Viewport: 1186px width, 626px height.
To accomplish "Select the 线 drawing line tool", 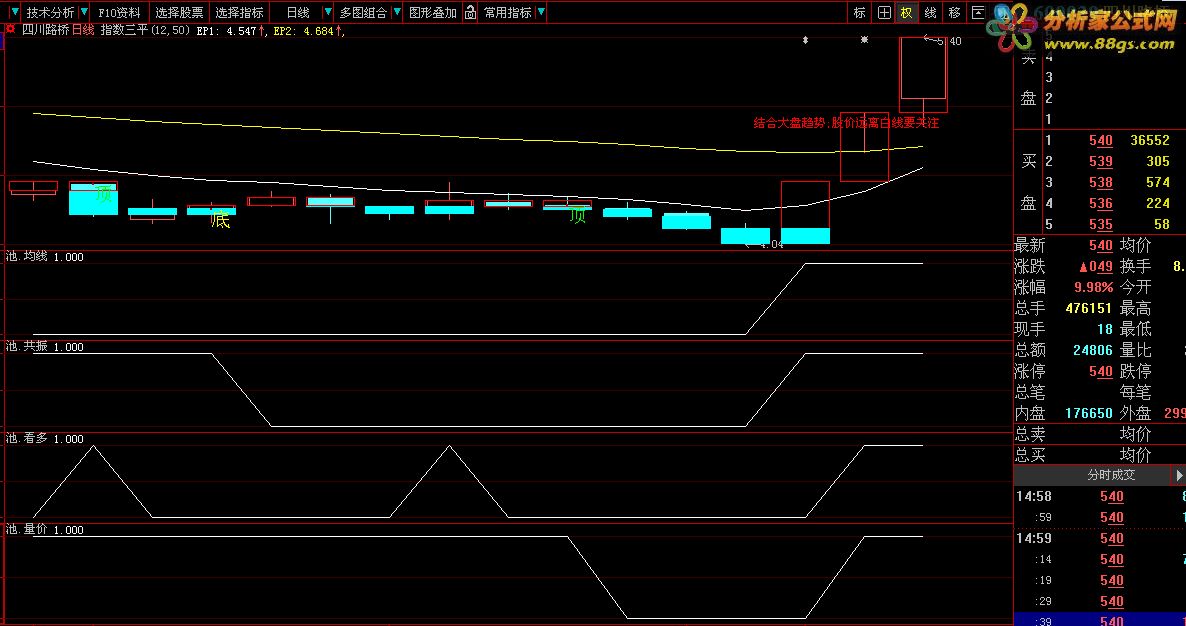I will coord(930,12).
